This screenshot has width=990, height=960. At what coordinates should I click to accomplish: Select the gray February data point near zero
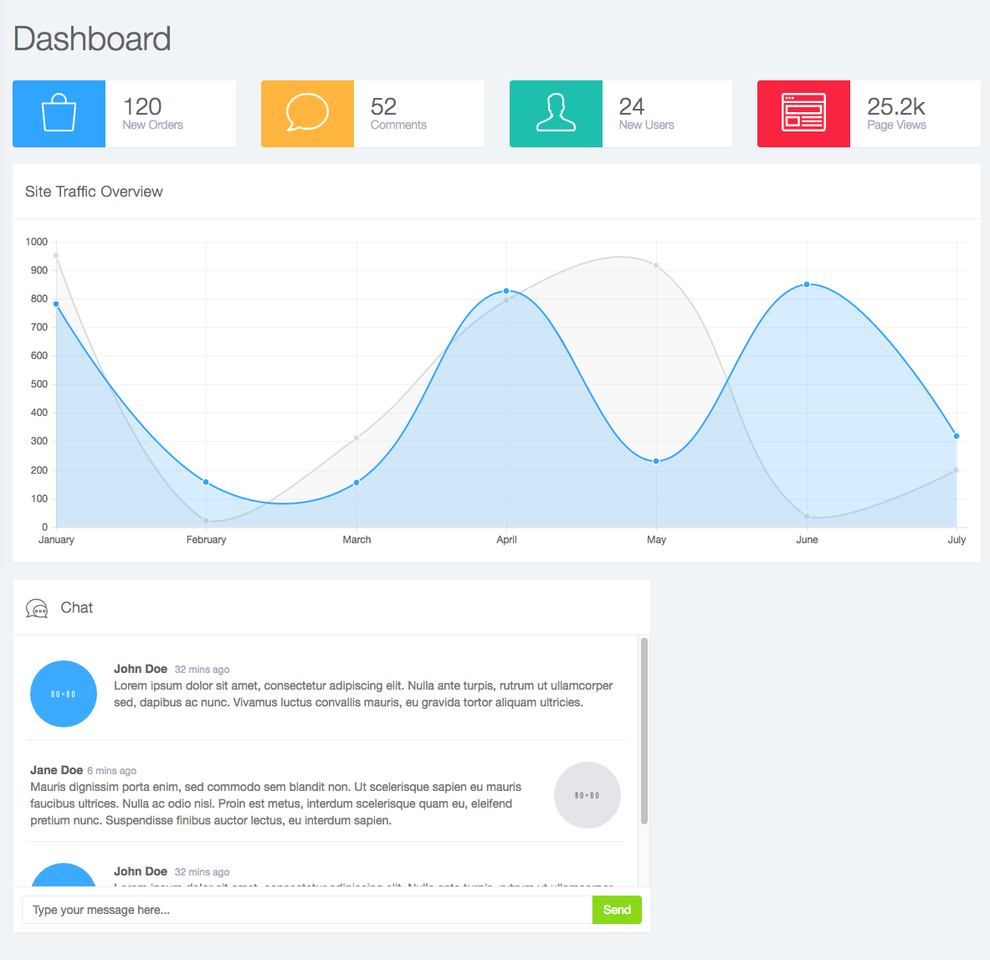pos(206,520)
